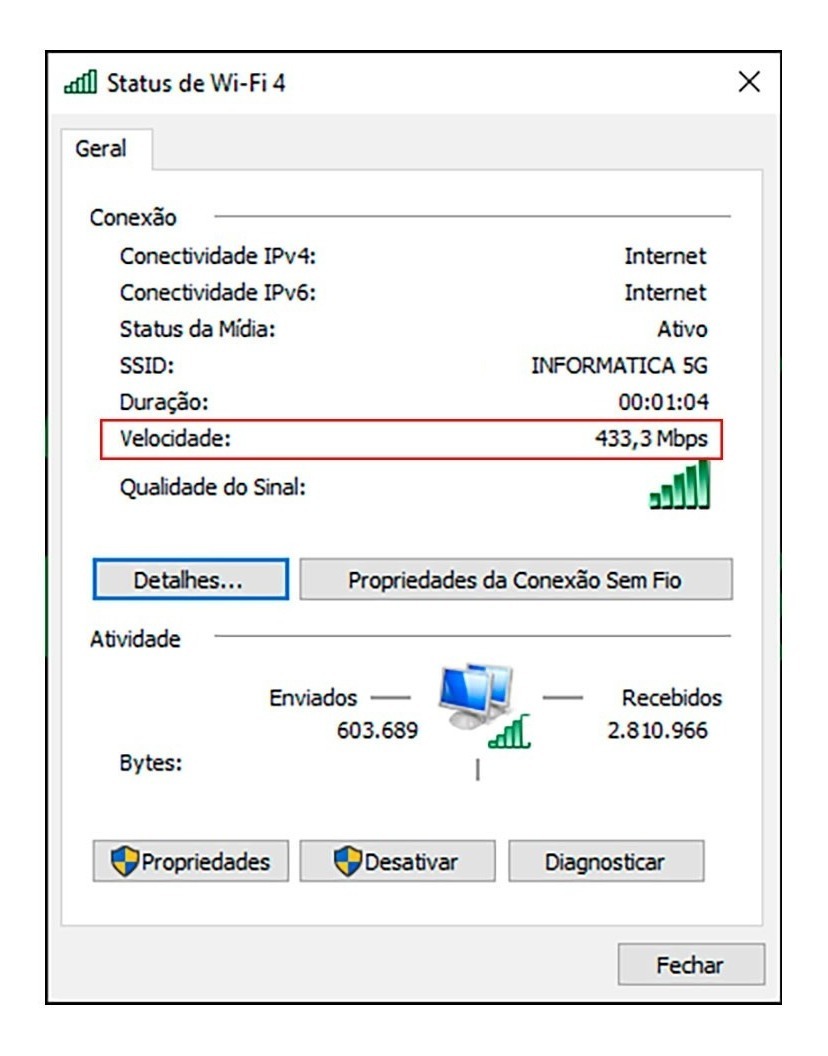Click the IPv4 connectivity Internet value
The image size is (828, 1056).
[x=665, y=256]
